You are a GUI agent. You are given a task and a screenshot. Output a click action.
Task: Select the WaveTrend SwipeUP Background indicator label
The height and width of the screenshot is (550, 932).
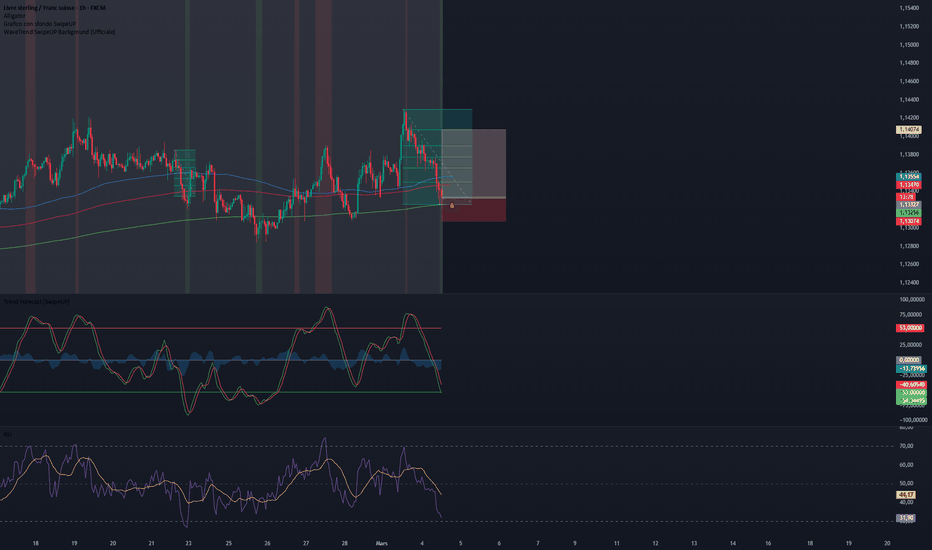tap(59, 32)
